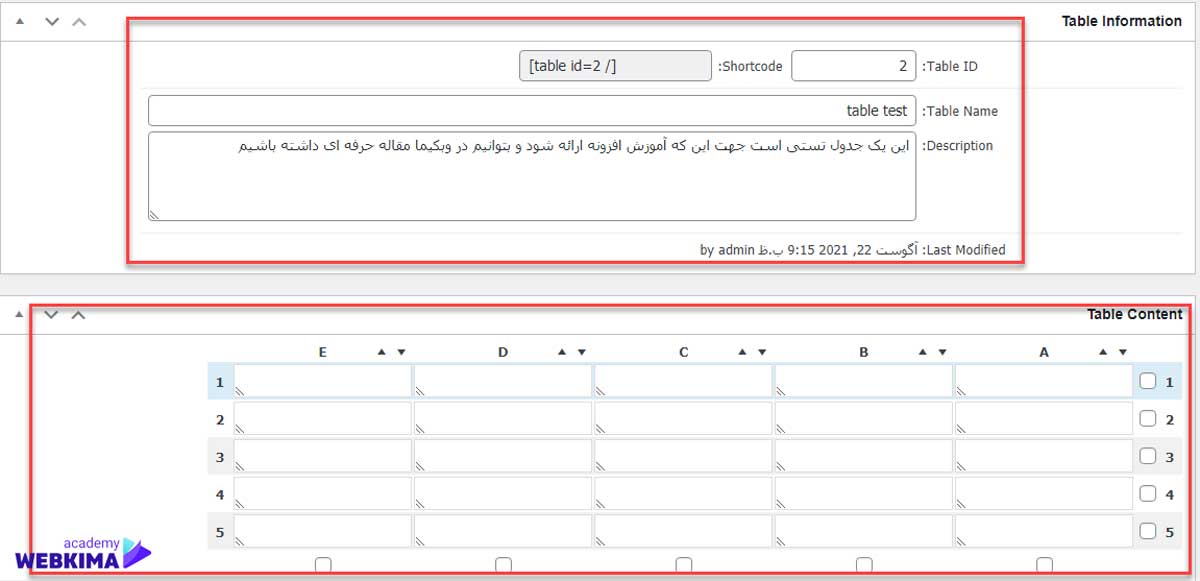Sort column A descending with down arrow
The image size is (1200, 581).
(x=1123, y=352)
